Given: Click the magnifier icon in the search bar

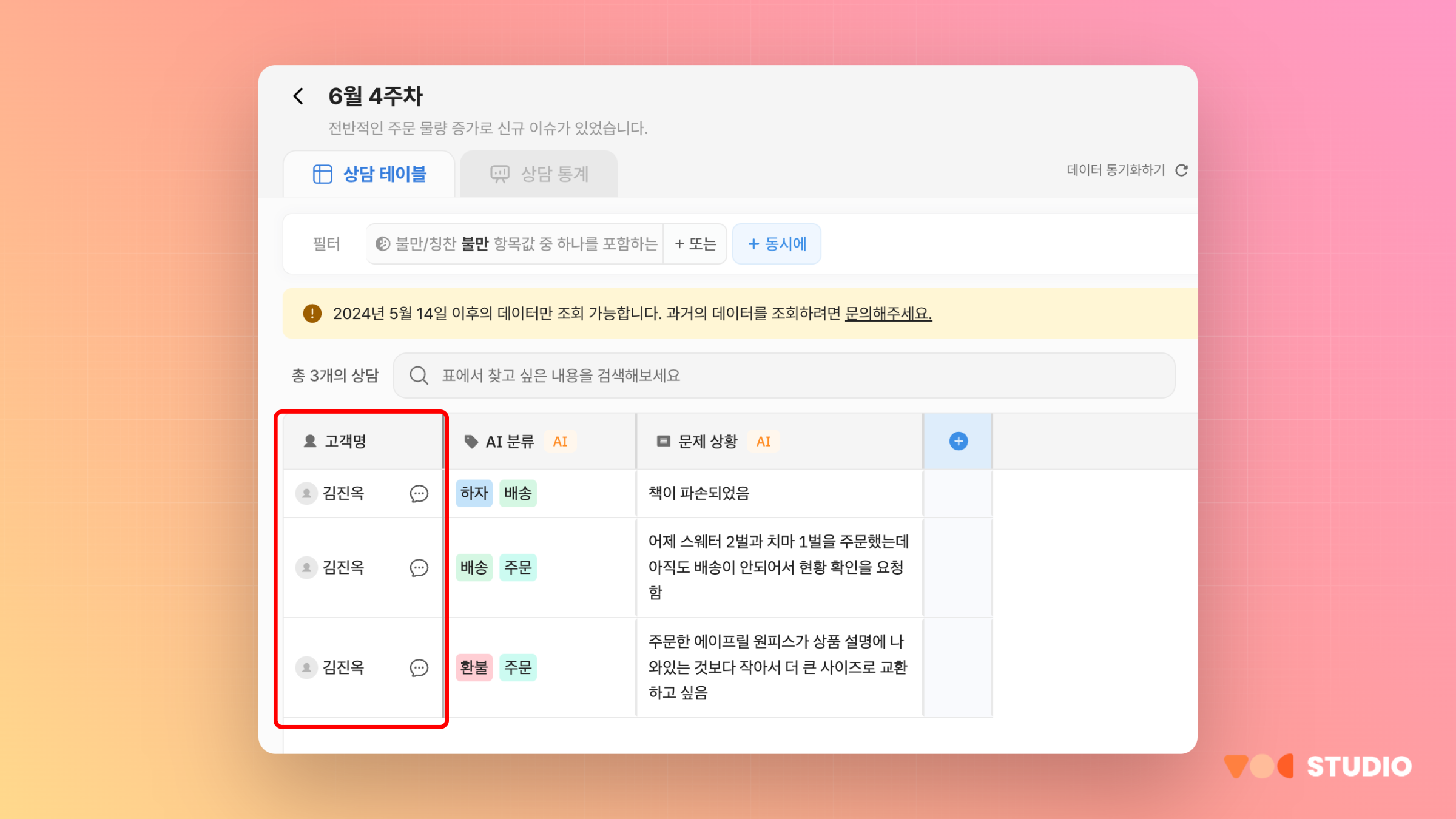Looking at the screenshot, I should coord(419,376).
